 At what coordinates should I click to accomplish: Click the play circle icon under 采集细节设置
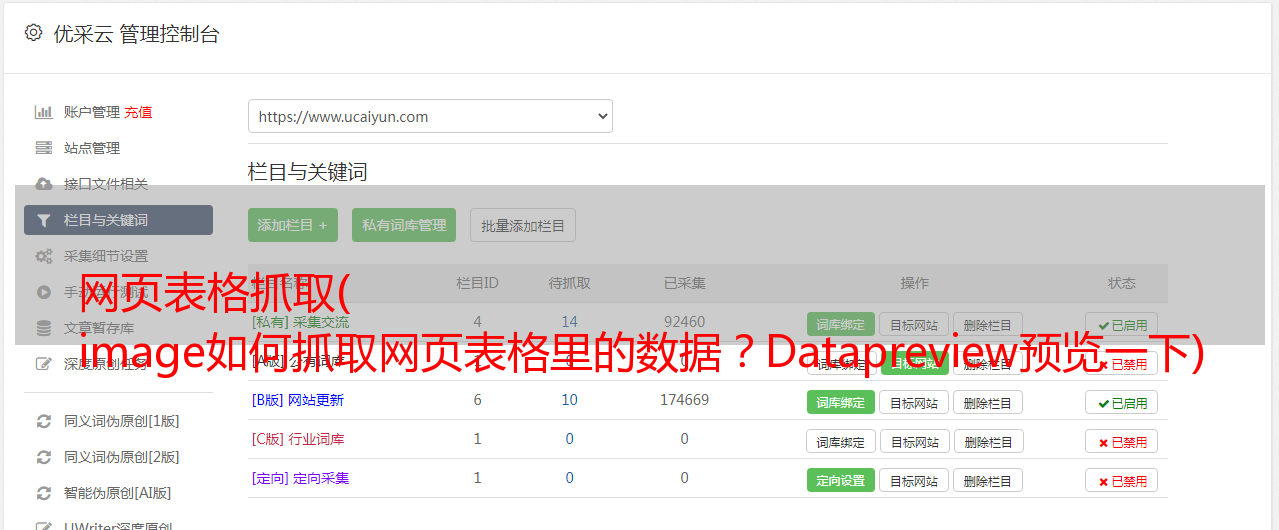[43, 292]
